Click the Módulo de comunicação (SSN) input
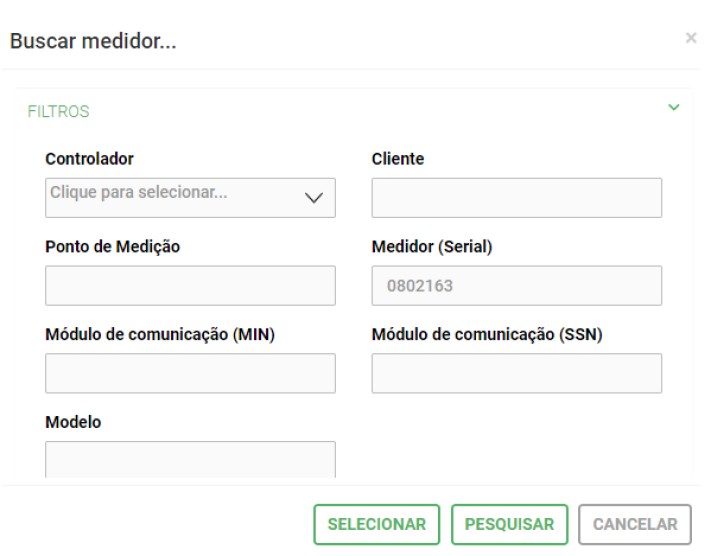This screenshot has height=556, width=707. point(516,373)
